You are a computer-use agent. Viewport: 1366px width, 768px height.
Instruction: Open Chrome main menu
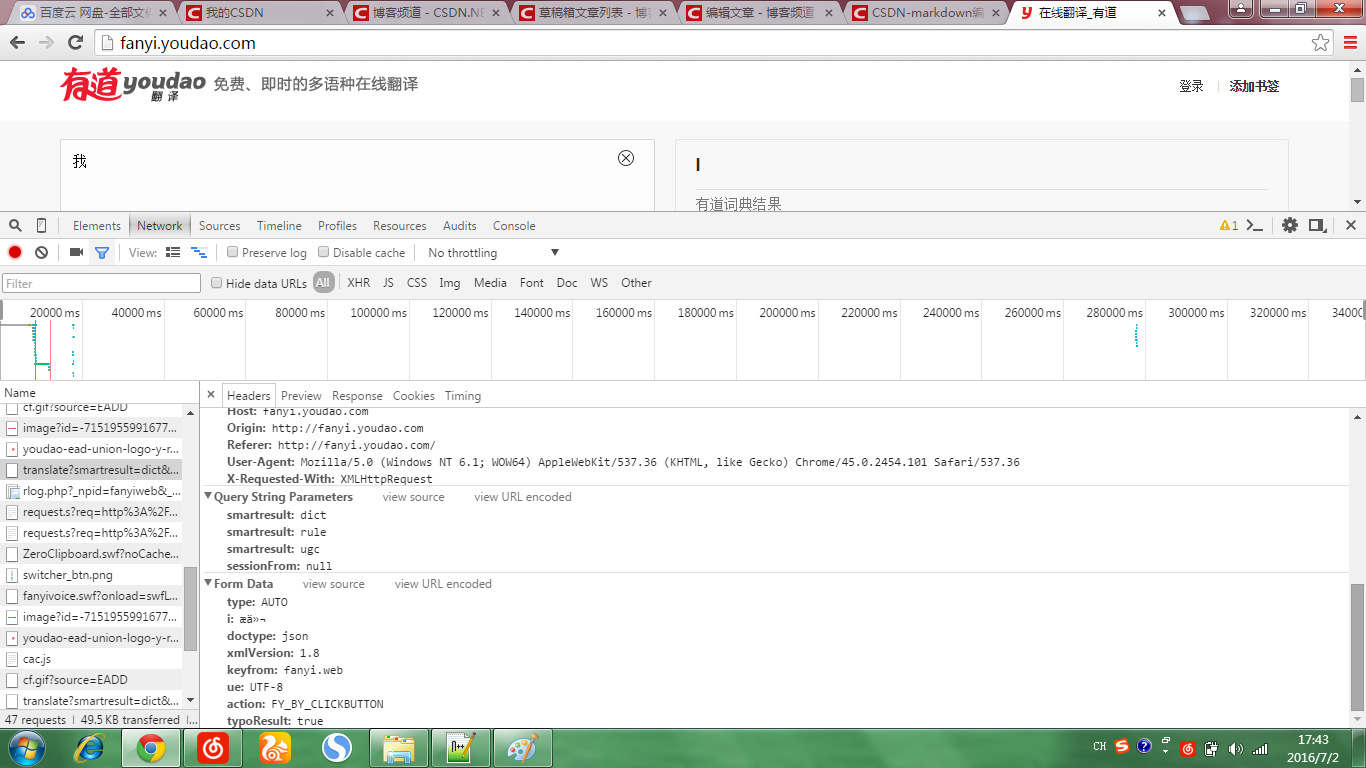click(1349, 43)
